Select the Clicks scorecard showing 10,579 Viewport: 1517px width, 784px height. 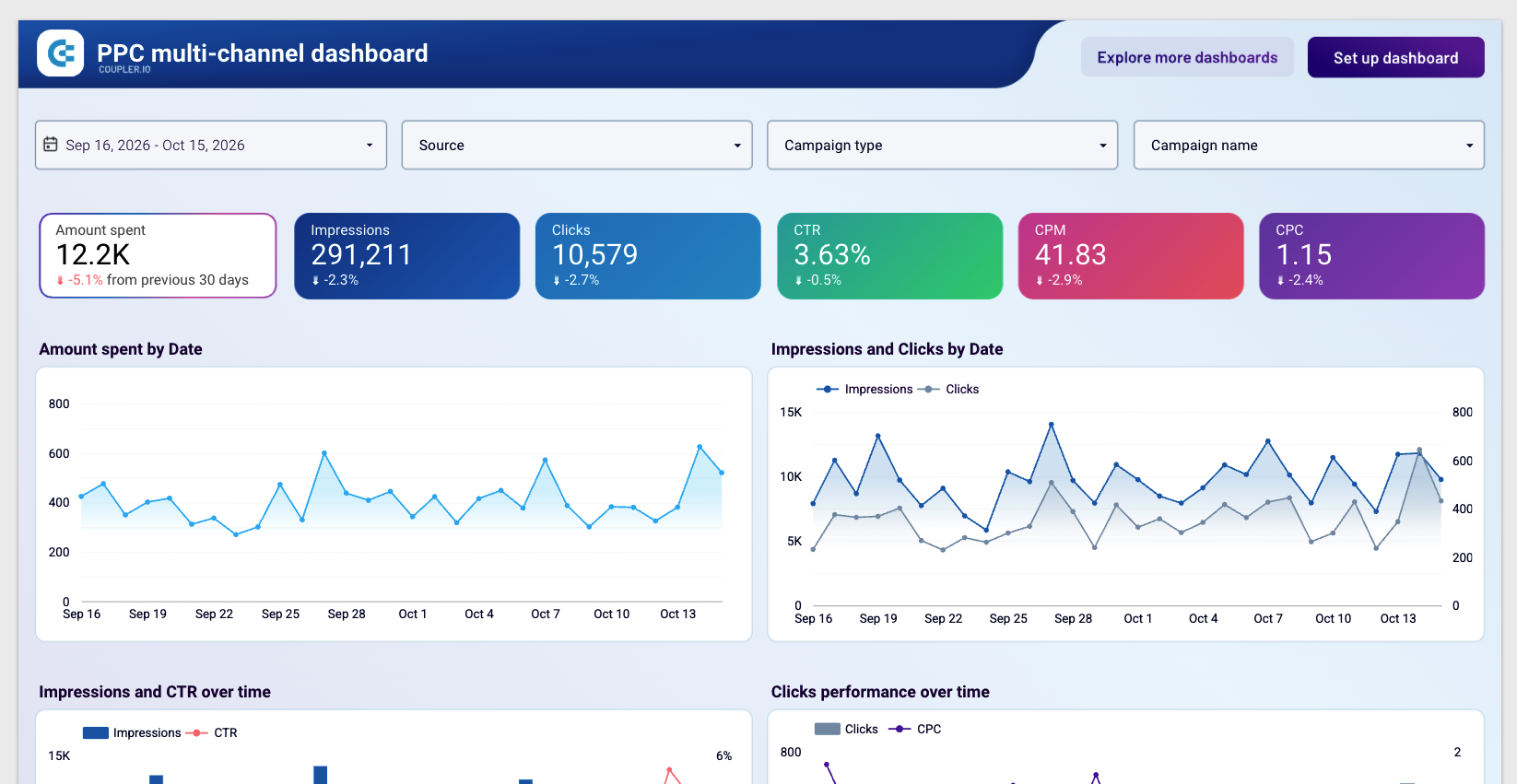[648, 256]
